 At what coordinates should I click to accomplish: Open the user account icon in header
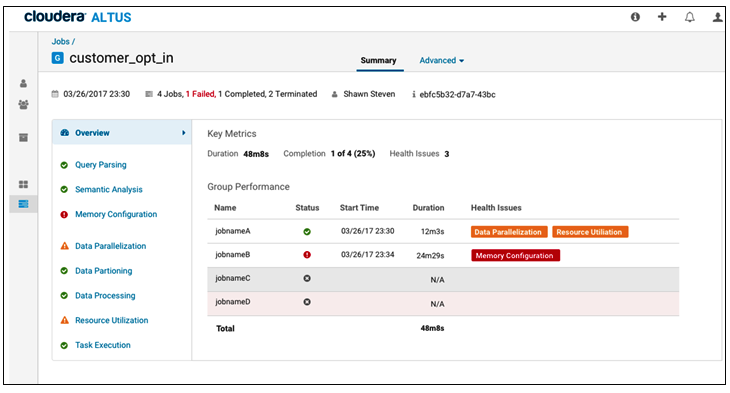tap(717, 17)
